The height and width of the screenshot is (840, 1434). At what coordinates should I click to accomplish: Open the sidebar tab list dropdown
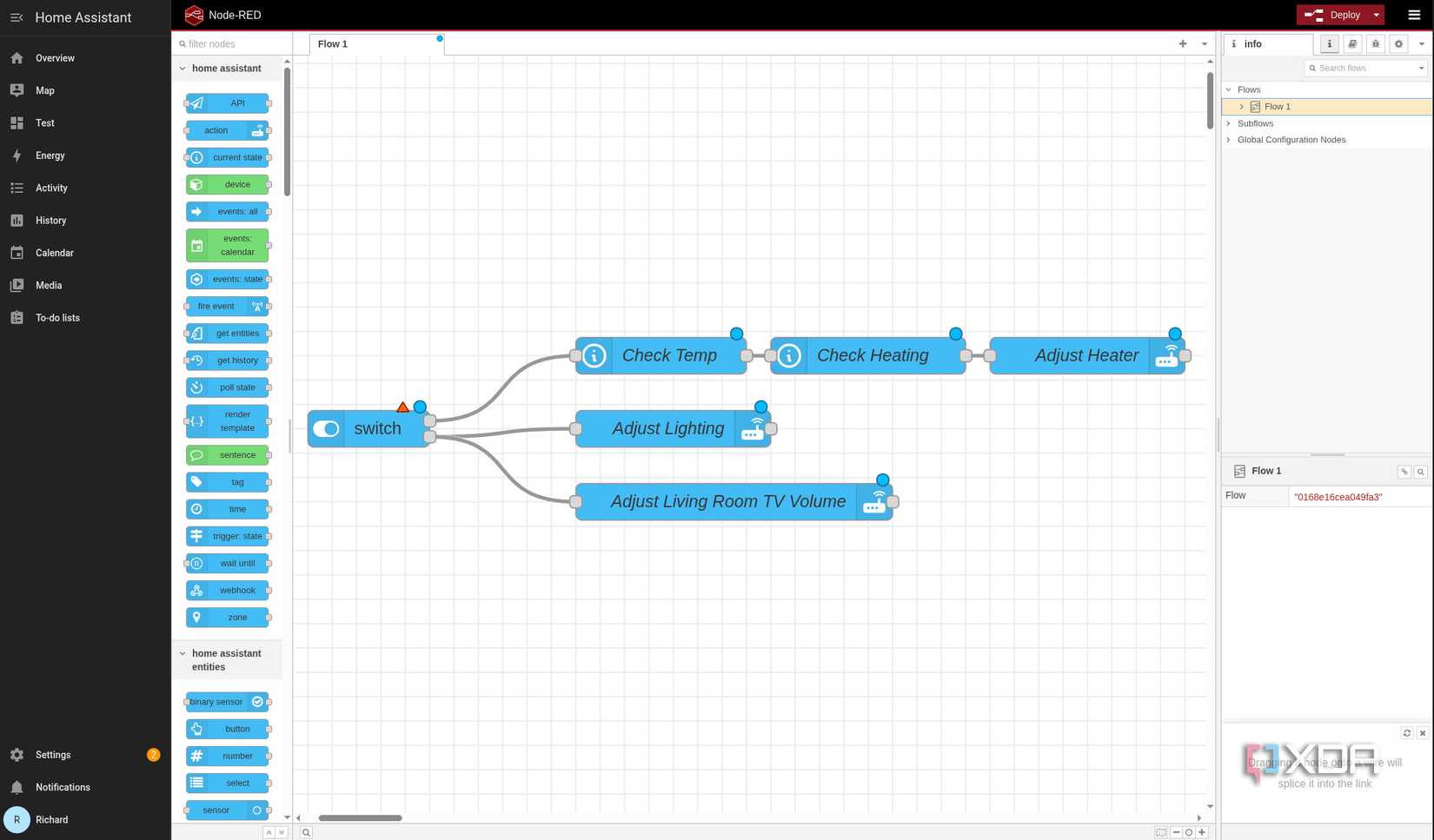point(1422,44)
